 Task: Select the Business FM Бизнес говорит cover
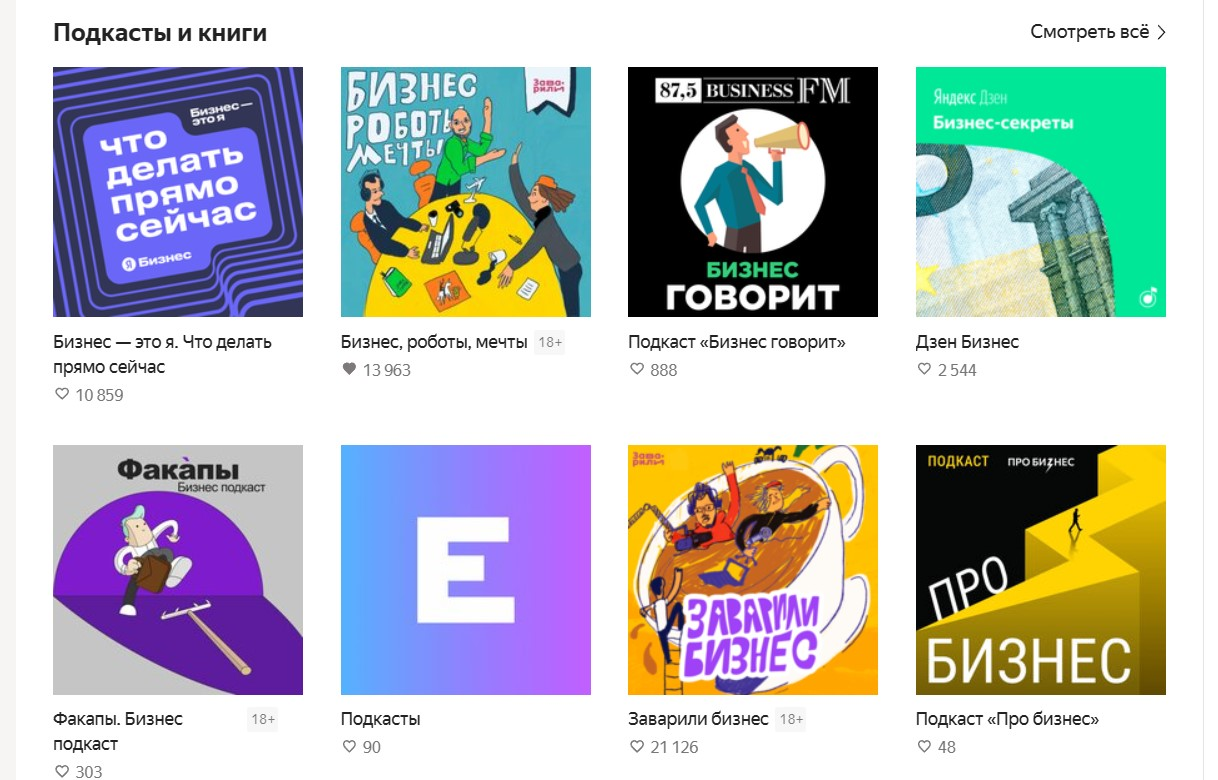(x=753, y=192)
